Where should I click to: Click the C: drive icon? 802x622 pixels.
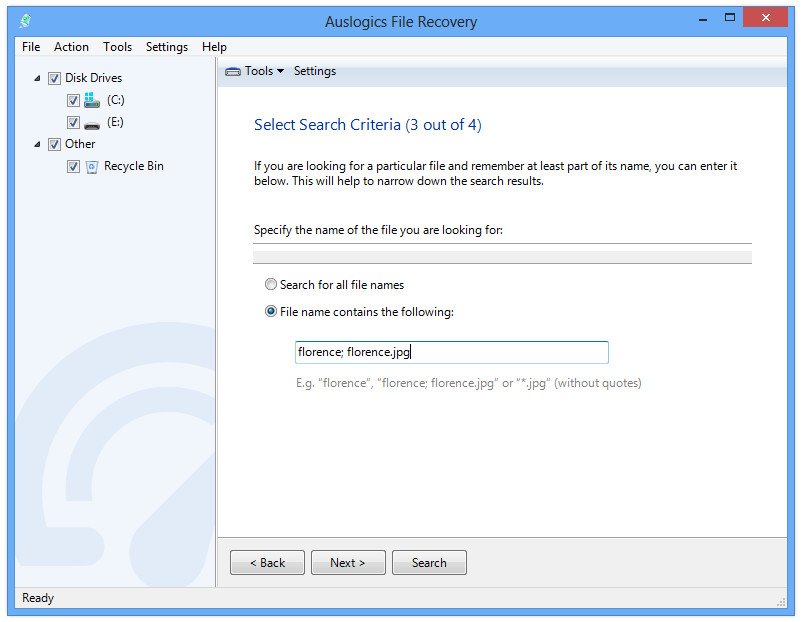point(92,100)
